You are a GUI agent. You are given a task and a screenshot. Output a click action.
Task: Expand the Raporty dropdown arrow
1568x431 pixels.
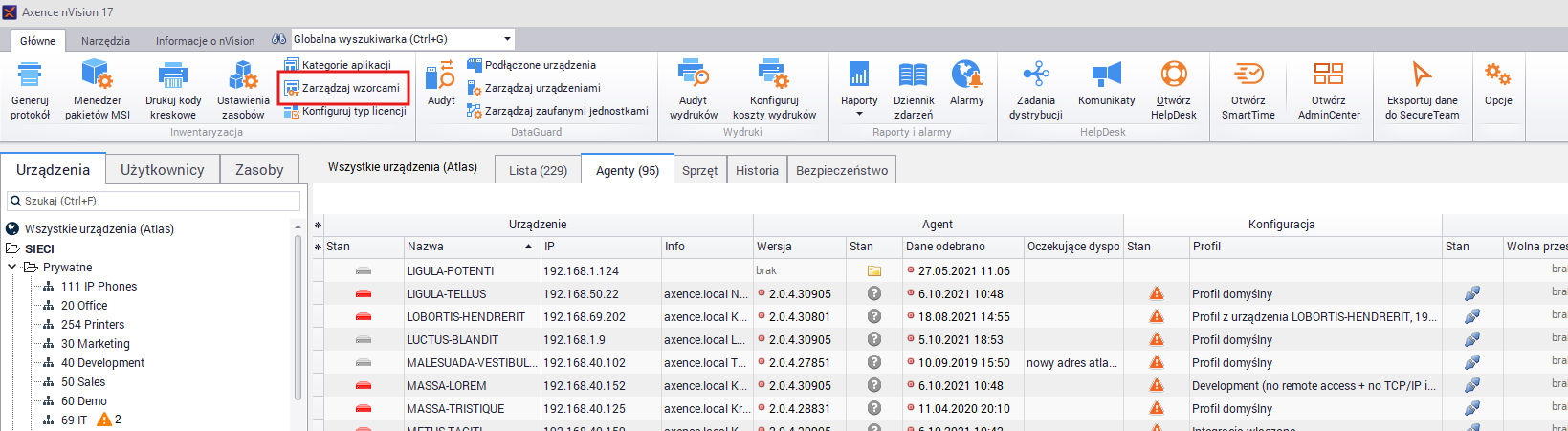[859, 115]
